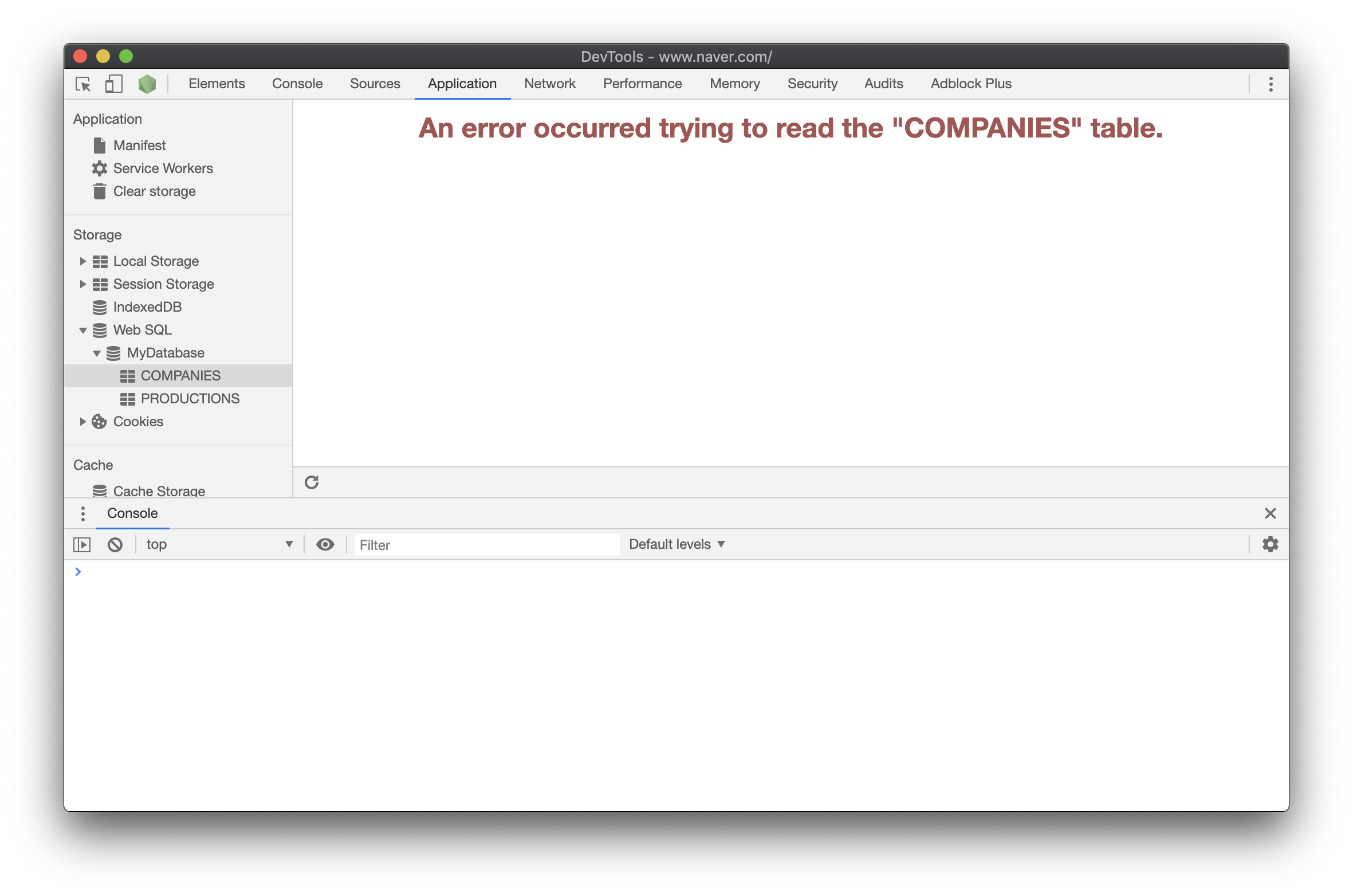Click the green Node.js hexagon icon
This screenshot has width=1353, height=896.
[x=147, y=84]
